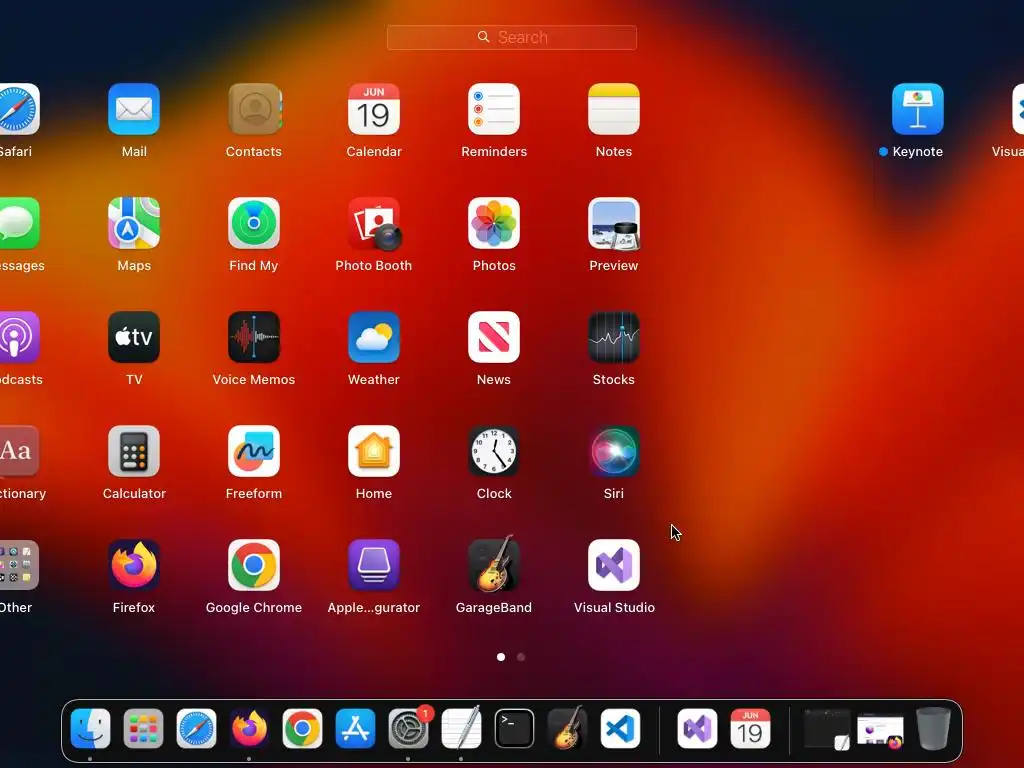Open the Clock app

pos(494,451)
